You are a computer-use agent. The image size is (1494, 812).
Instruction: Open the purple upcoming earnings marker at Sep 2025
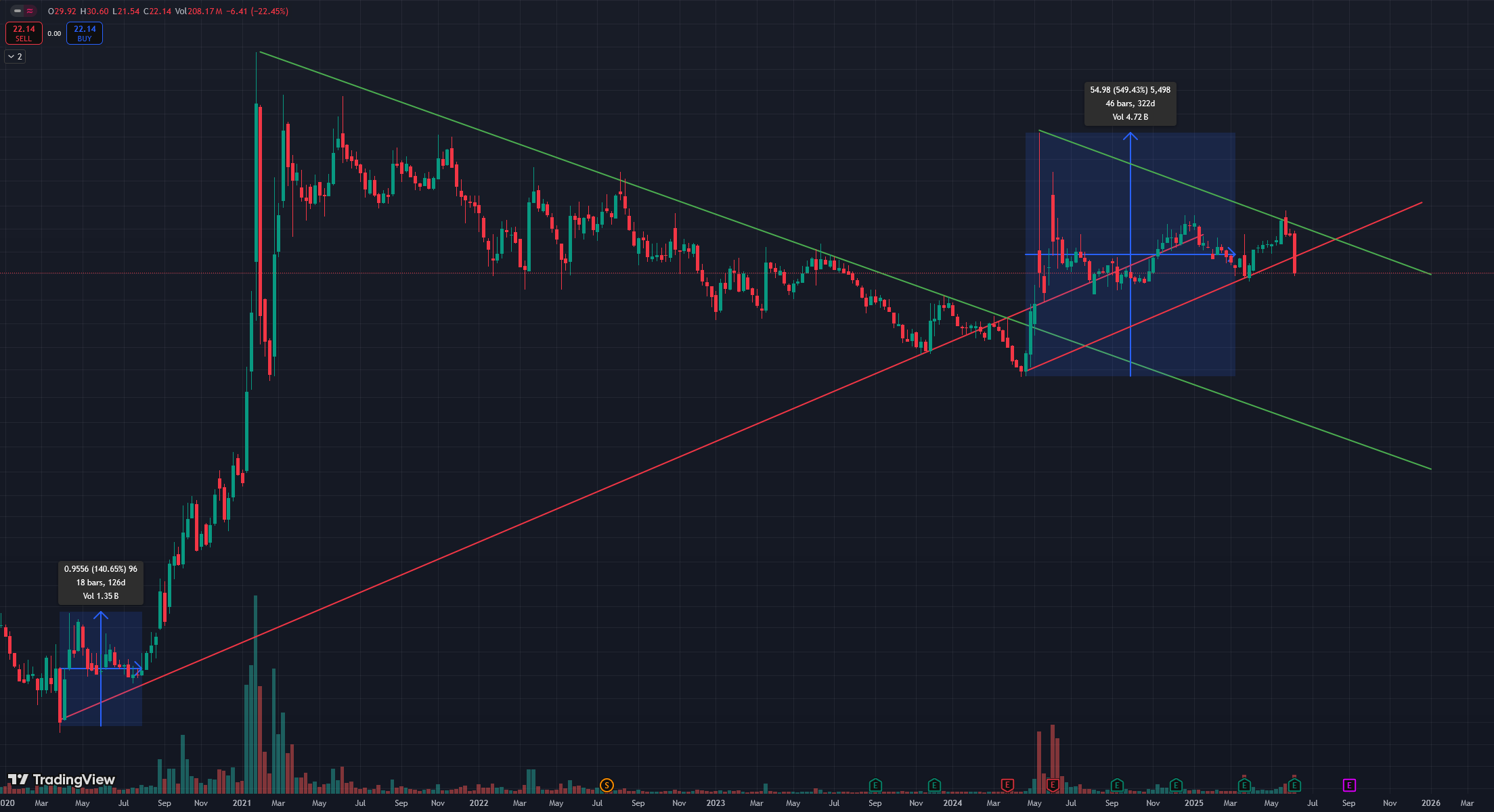1349,785
